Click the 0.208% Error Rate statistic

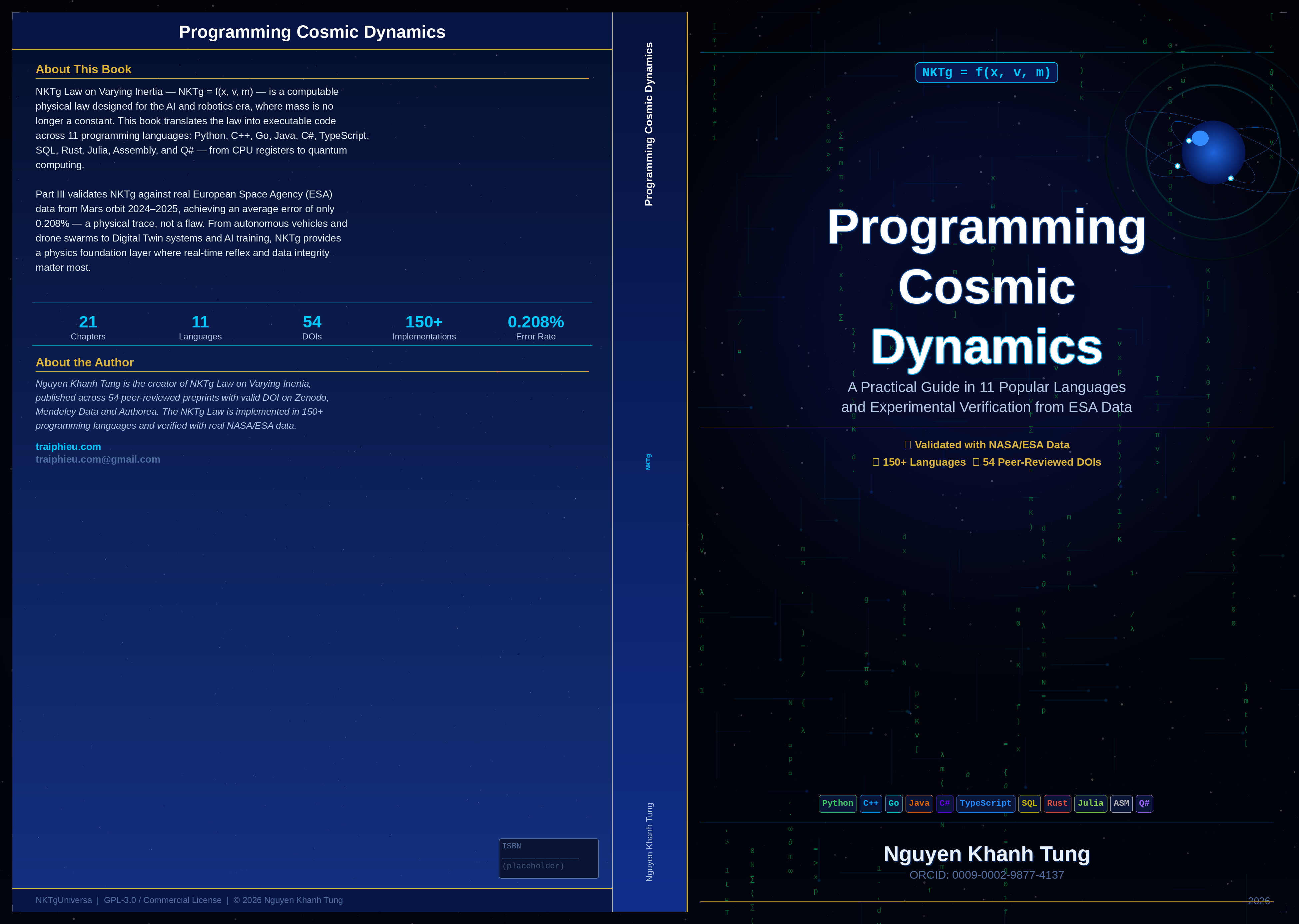535,327
